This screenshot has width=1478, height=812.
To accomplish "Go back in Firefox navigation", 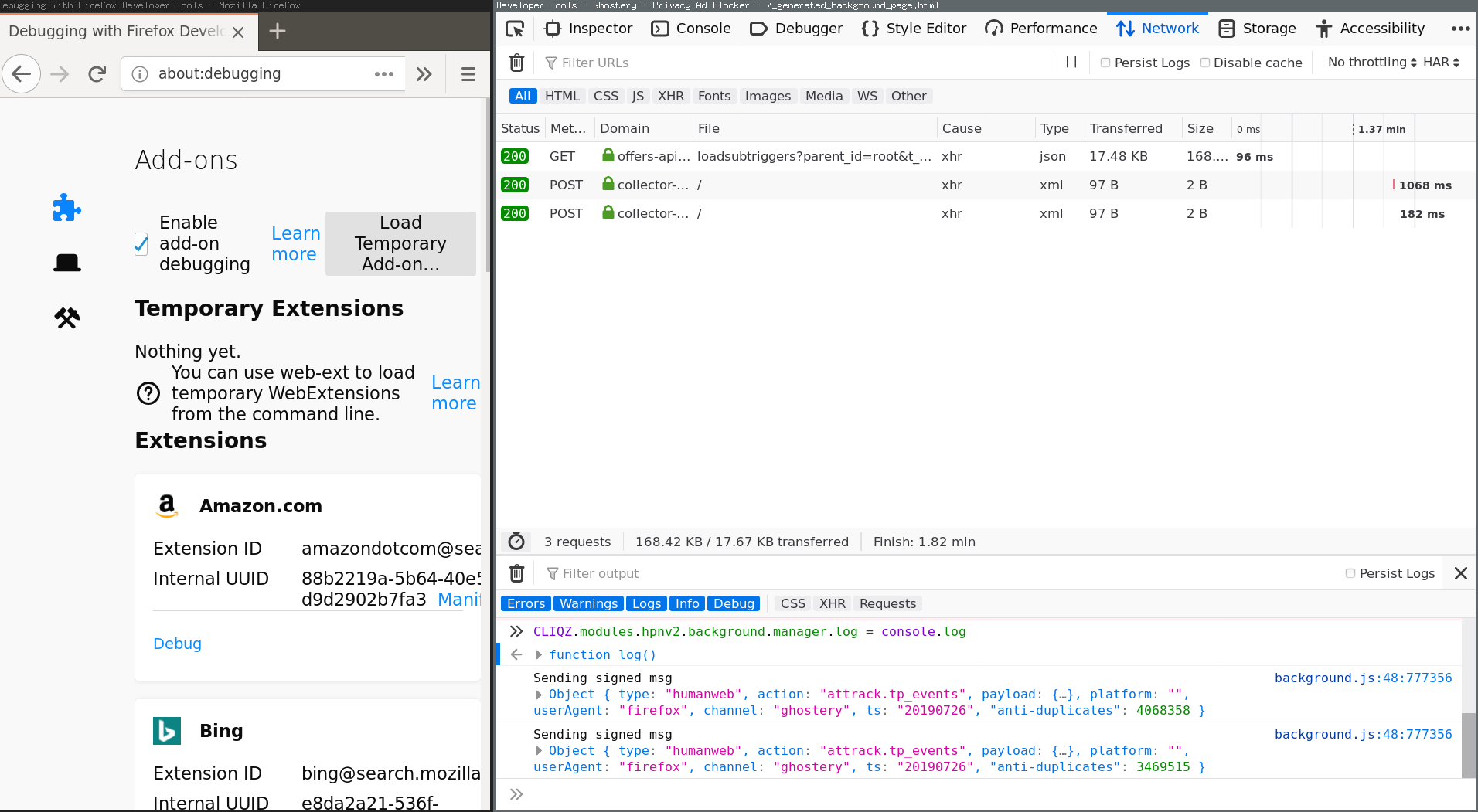I will [x=22, y=73].
